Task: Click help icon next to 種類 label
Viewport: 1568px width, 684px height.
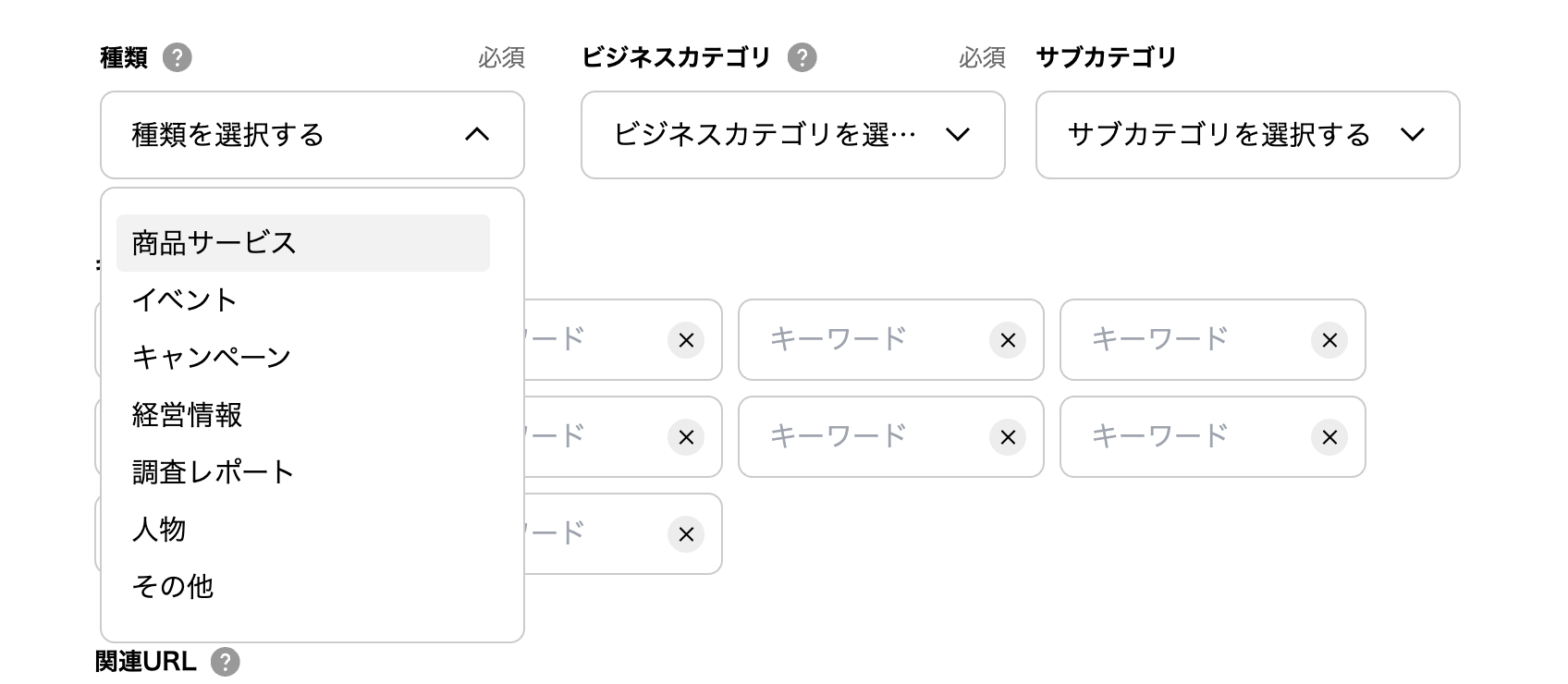Action: [x=177, y=57]
